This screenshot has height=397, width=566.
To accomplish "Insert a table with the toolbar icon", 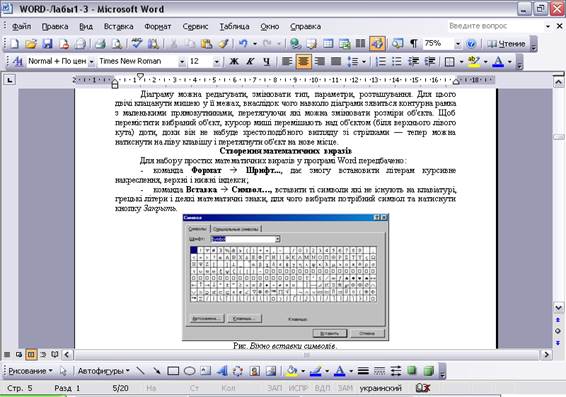I will point(328,44).
